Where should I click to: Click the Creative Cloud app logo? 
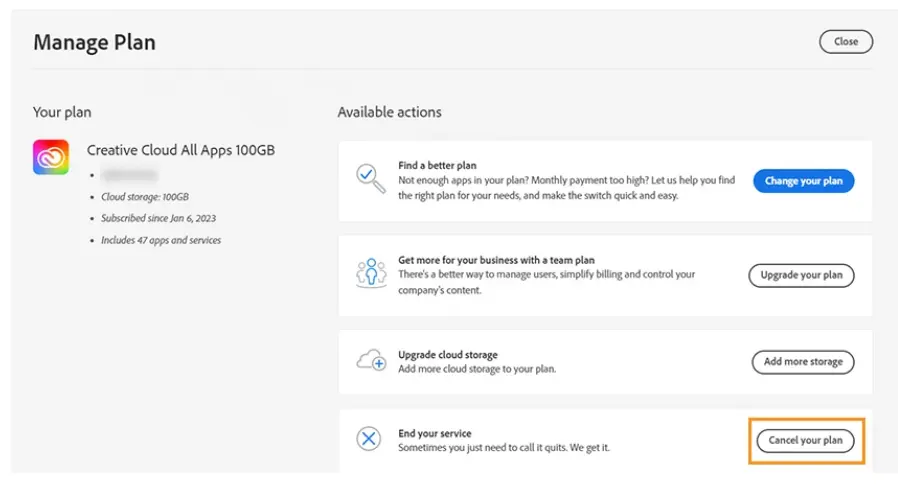[51, 157]
